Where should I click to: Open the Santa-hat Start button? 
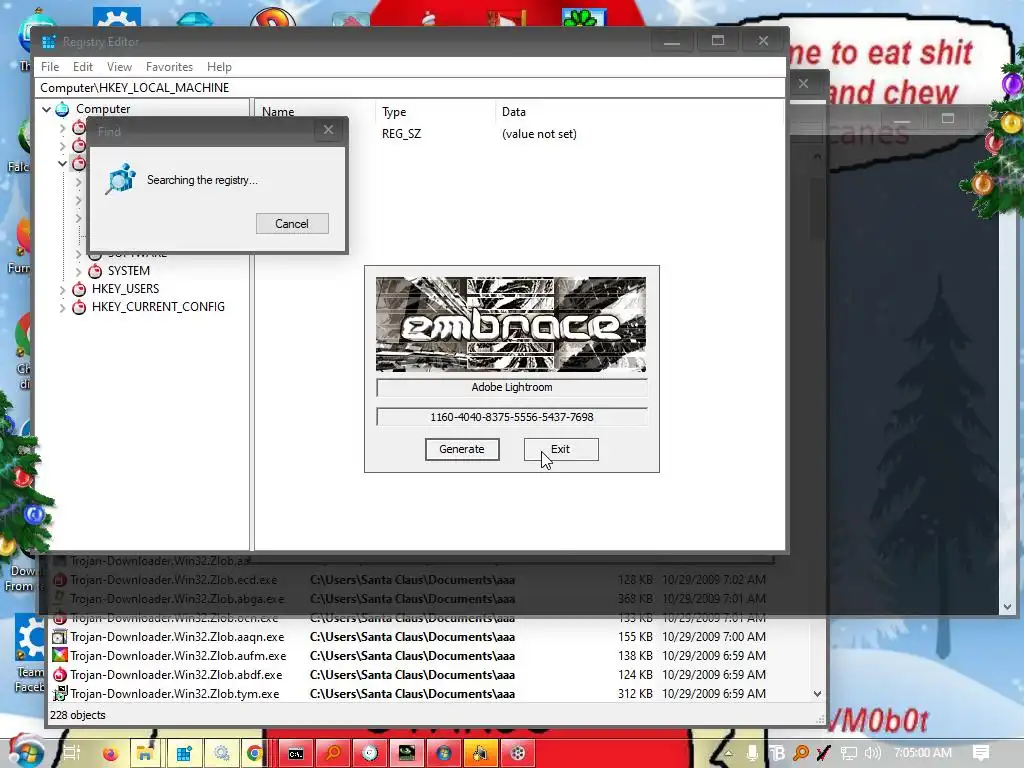point(26,751)
